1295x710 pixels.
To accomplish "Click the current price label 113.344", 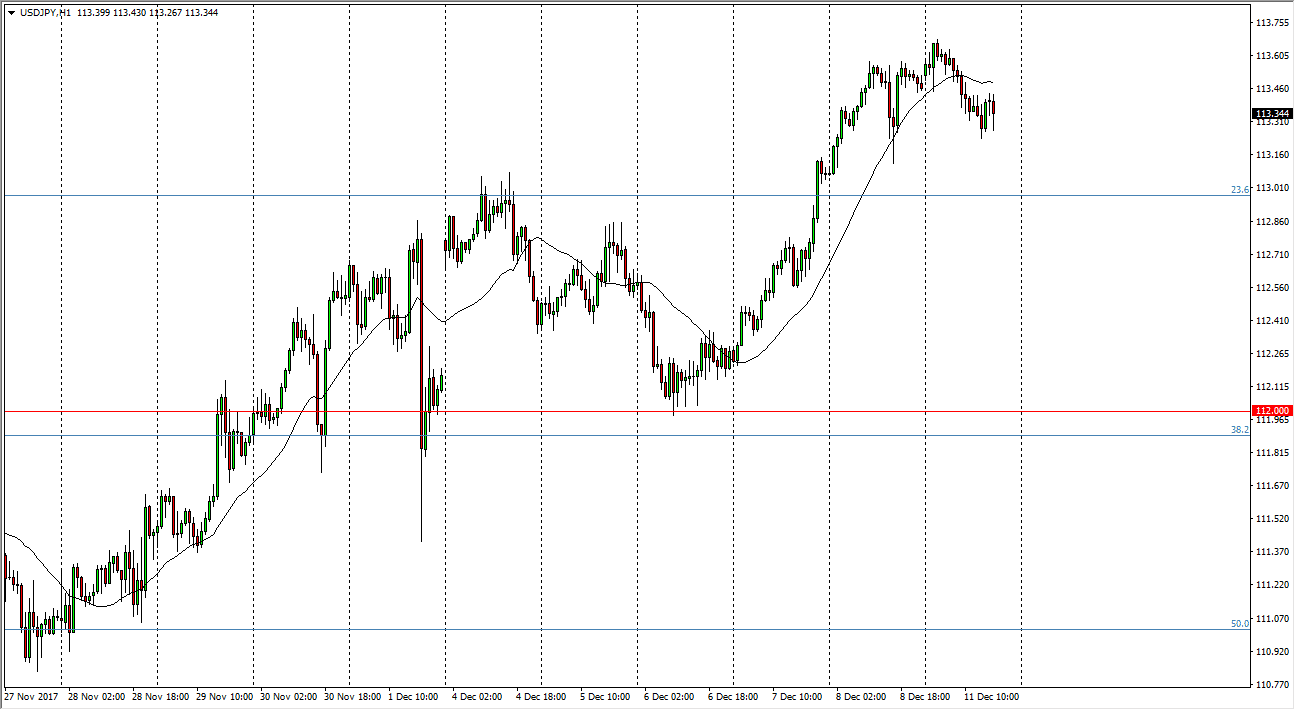I will (x=1271, y=114).
